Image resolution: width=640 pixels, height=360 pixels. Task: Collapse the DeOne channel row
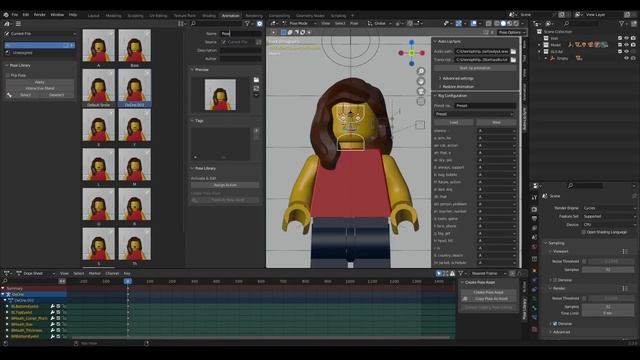pos(4,294)
